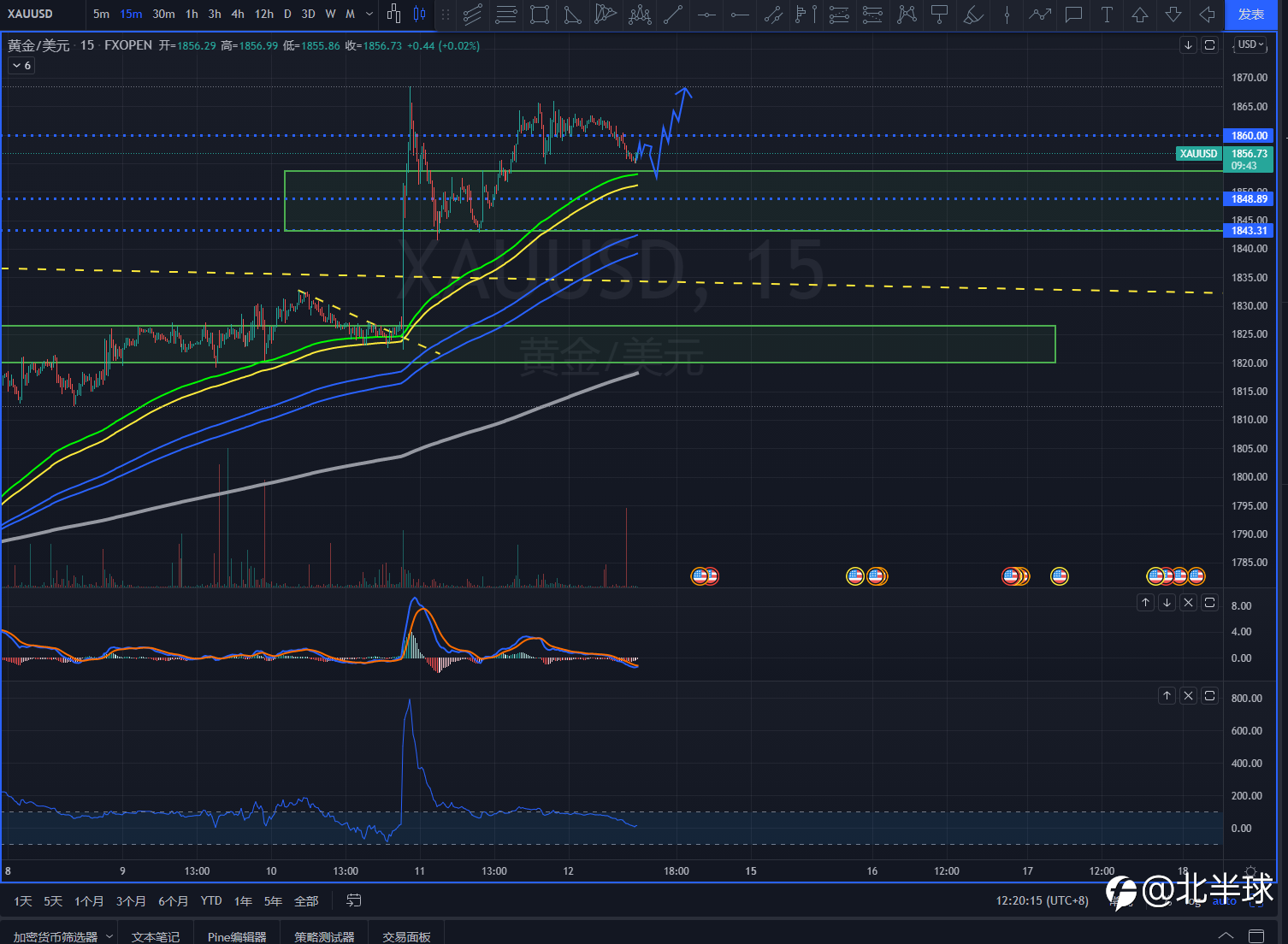Switch to the 3h timeframe
The height and width of the screenshot is (944, 1288).
tap(215, 14)
